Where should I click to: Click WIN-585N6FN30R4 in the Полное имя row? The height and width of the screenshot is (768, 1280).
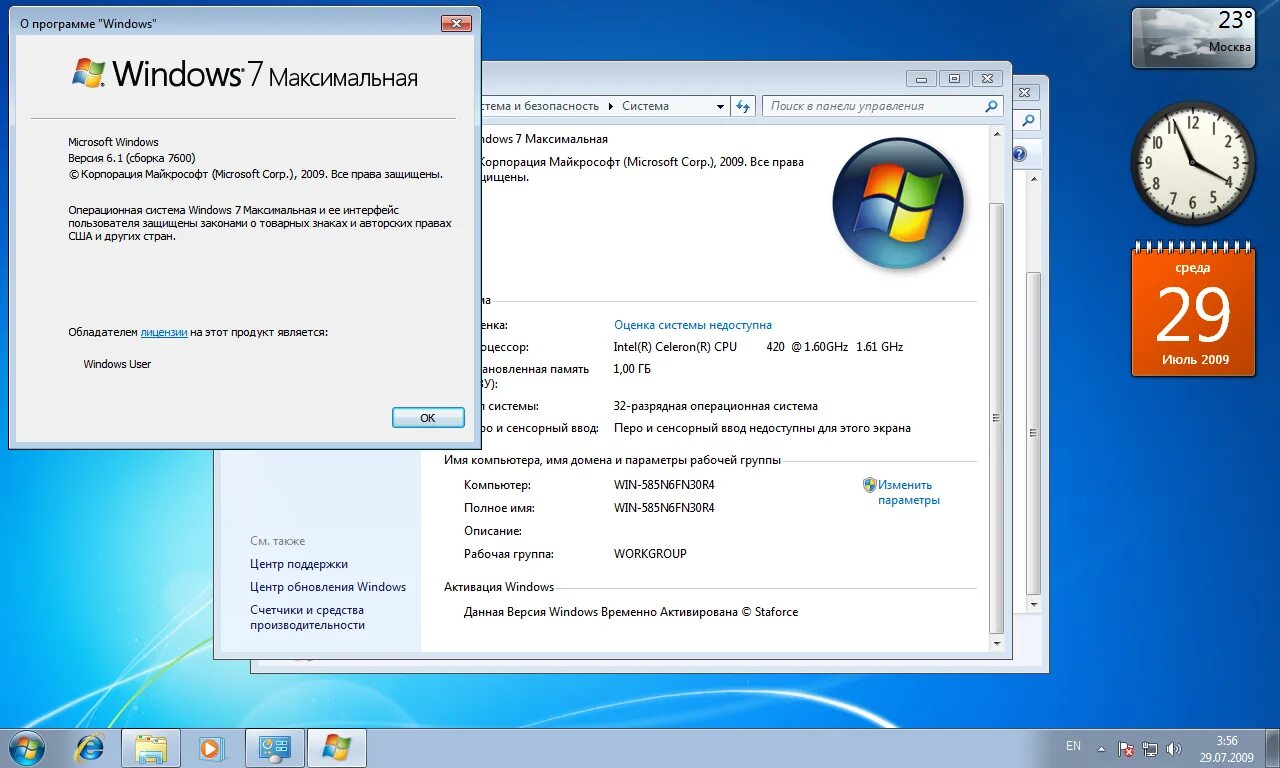coord(664,508)
